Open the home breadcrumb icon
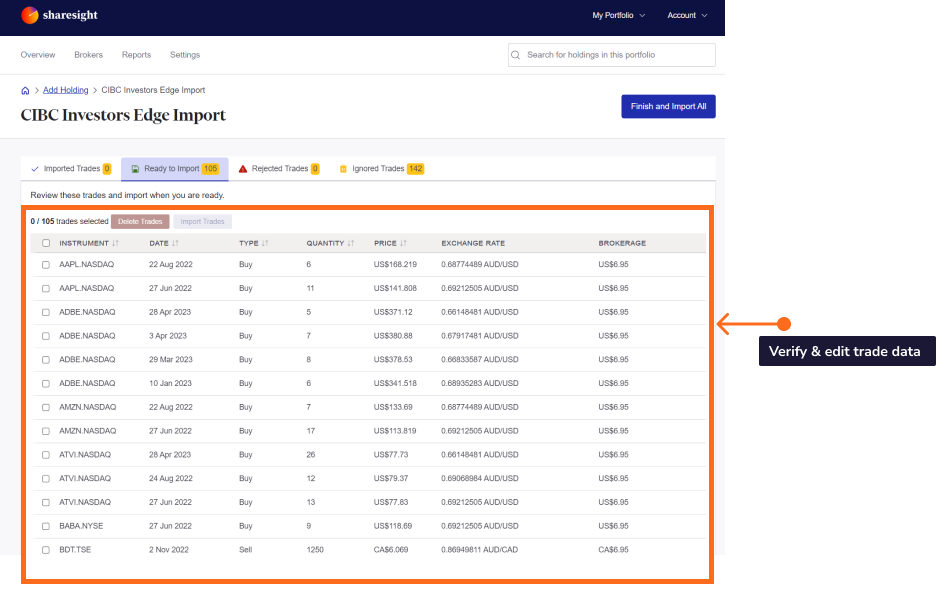This screenshot has width=946, height=592. [25, 91]
